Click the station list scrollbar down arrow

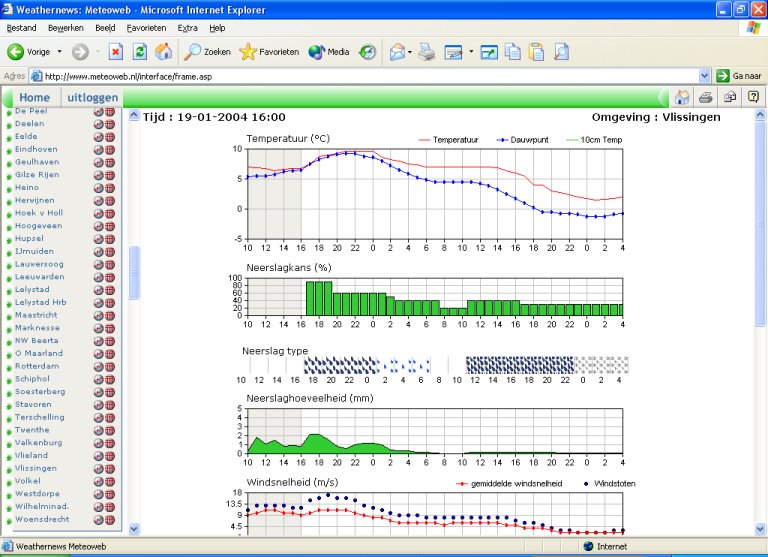134,529
